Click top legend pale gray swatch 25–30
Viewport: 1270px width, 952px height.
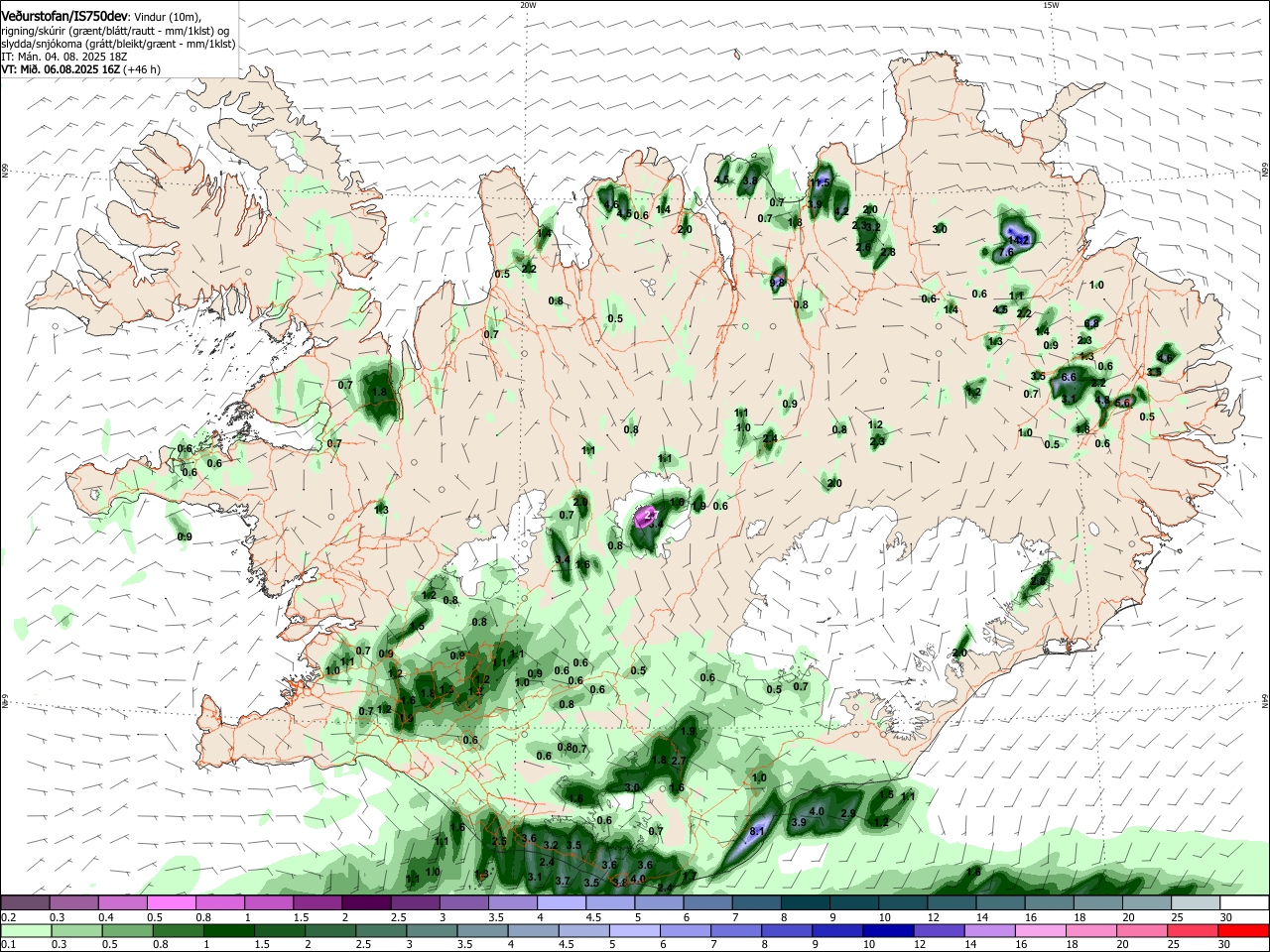pos(1196,902)
